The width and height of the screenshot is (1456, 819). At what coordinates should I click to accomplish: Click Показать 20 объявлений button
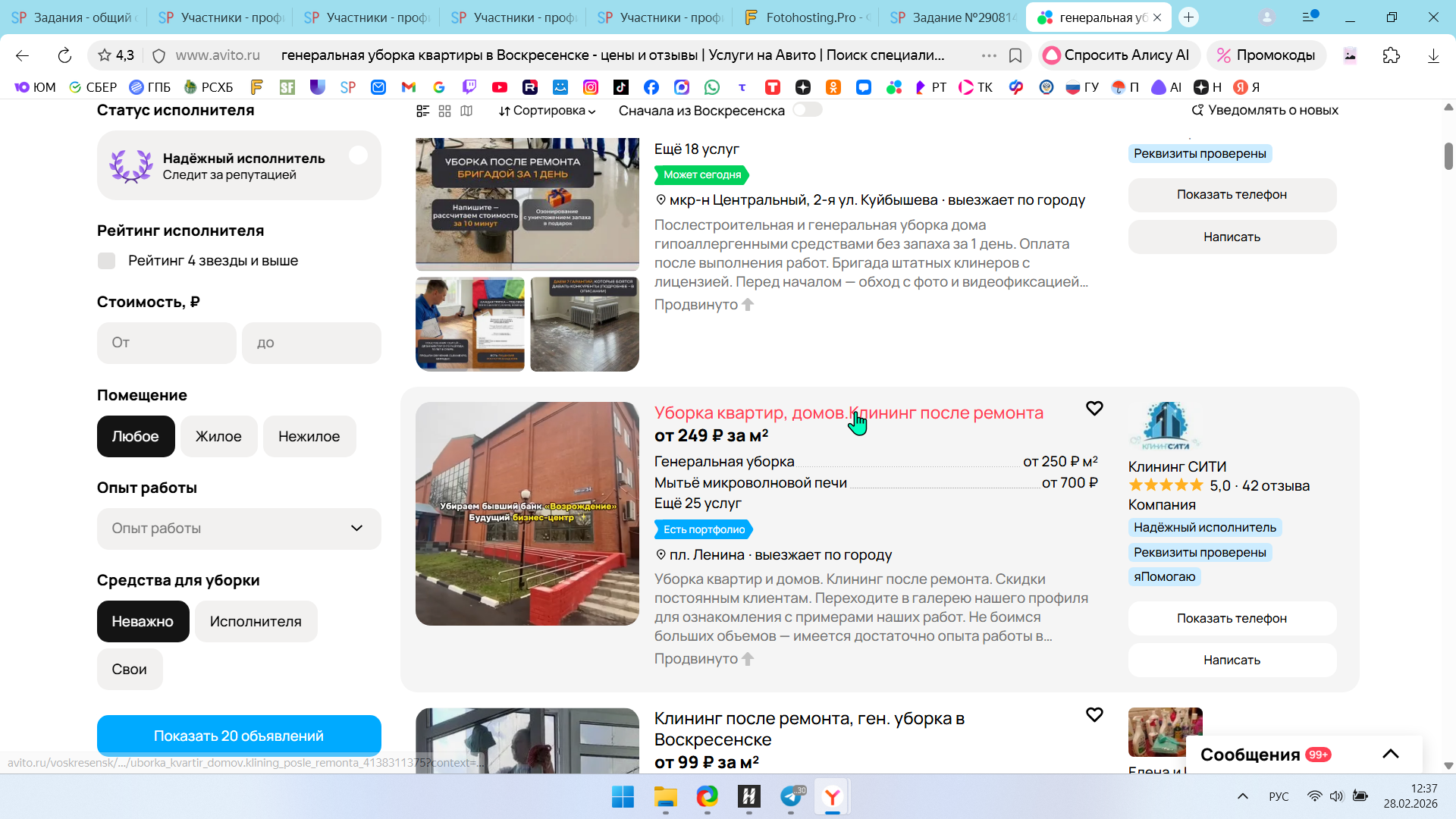239,736
